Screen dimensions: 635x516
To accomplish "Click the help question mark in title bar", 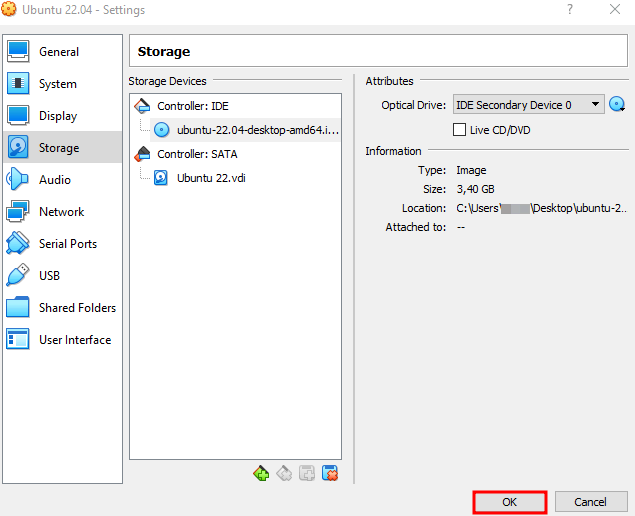I will (569, 9).
